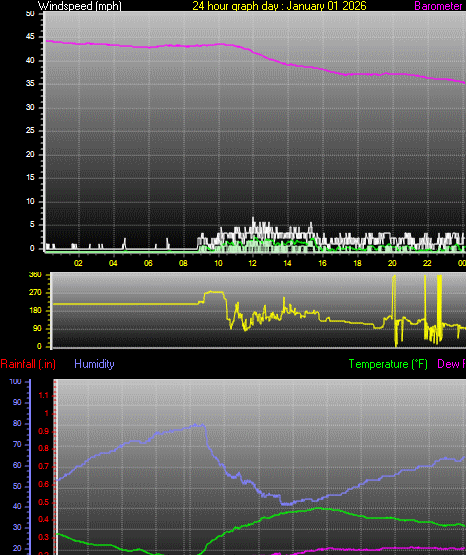Click hour label 18 on time axis
Viewport: 466px width, 555px height.
coord(357,263)
